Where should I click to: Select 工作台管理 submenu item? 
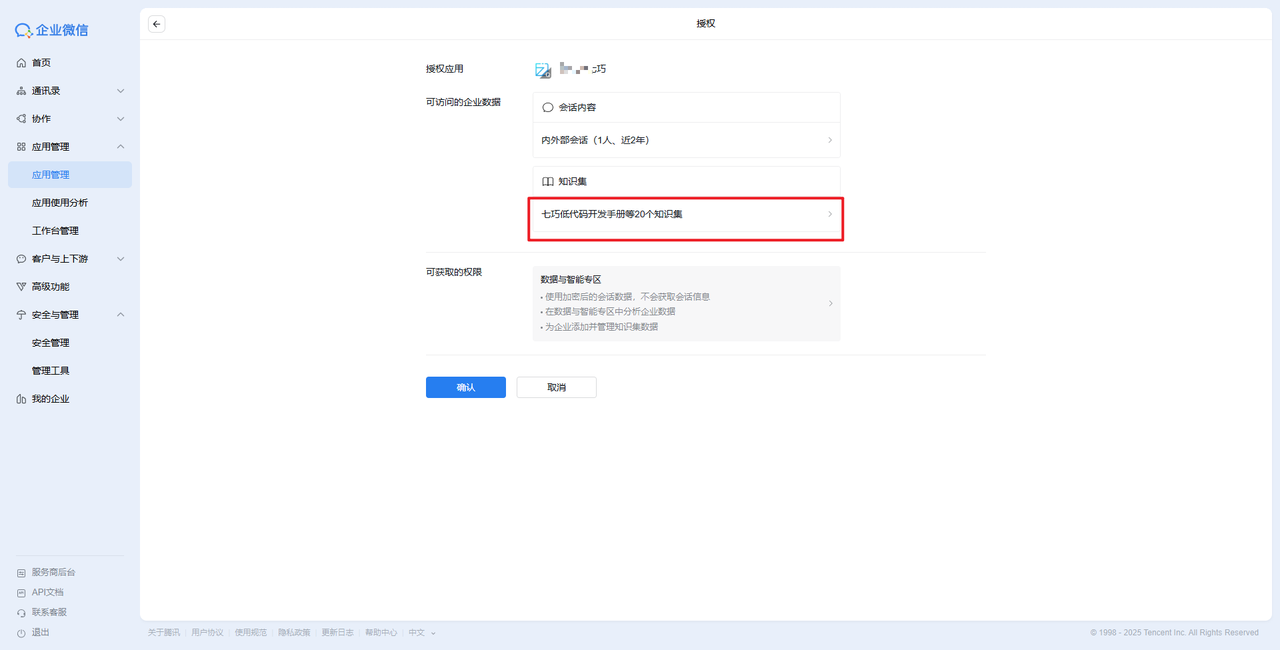click(x=55, y=231)
